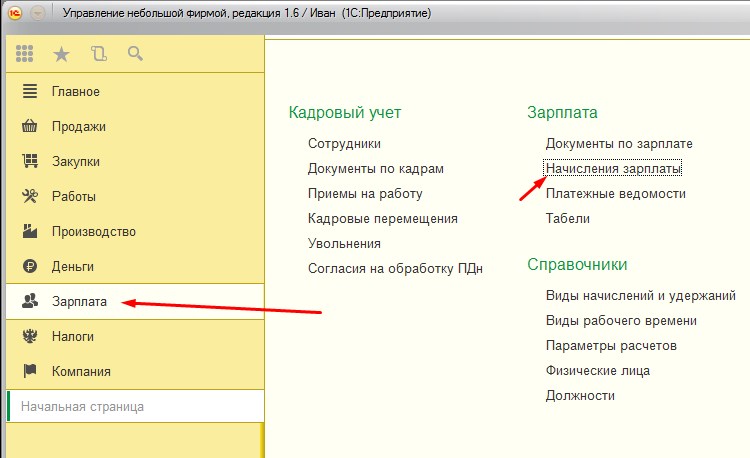
Task: Click the Зарплата people icon
Action: [x=30, y=301]
